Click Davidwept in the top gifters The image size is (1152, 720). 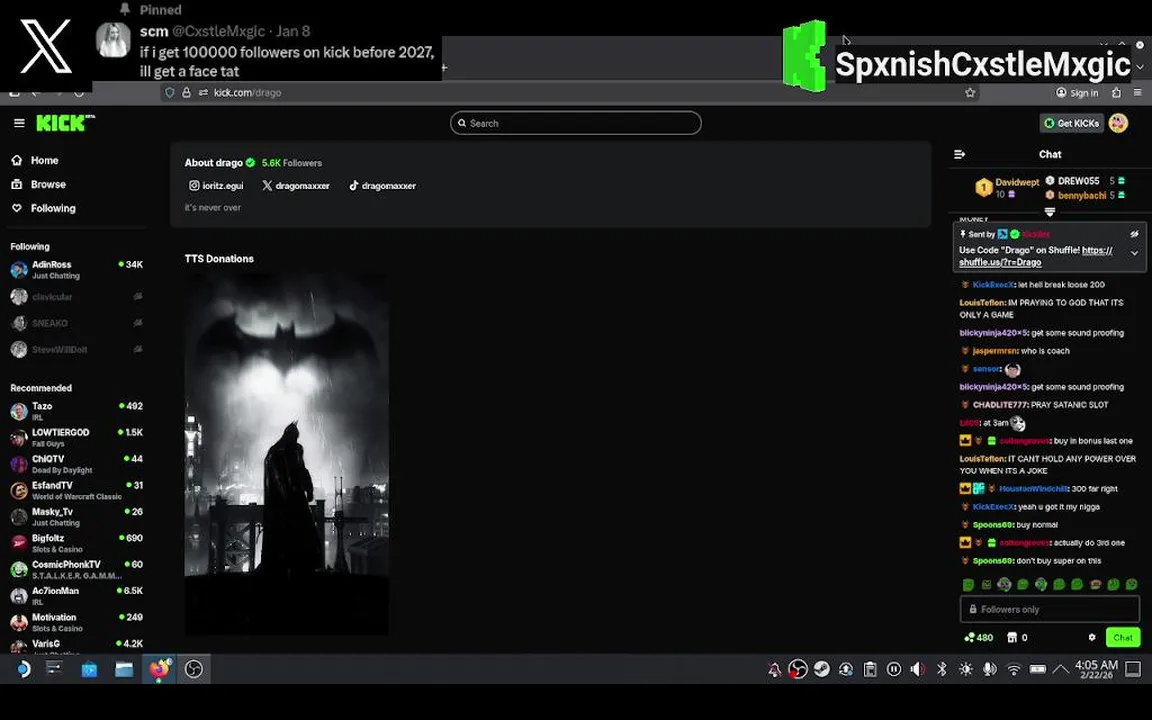click(1017, 182)
